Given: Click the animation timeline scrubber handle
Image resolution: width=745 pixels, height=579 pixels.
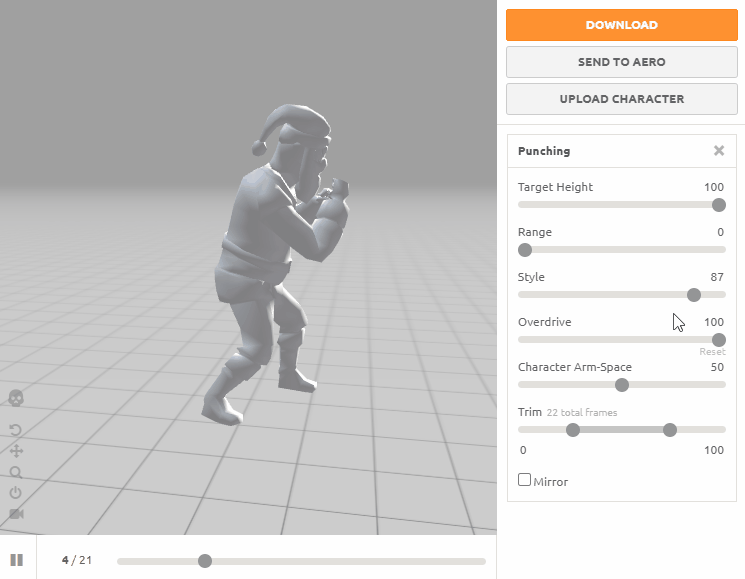Looking at the screenshot, I should [205, 561].
